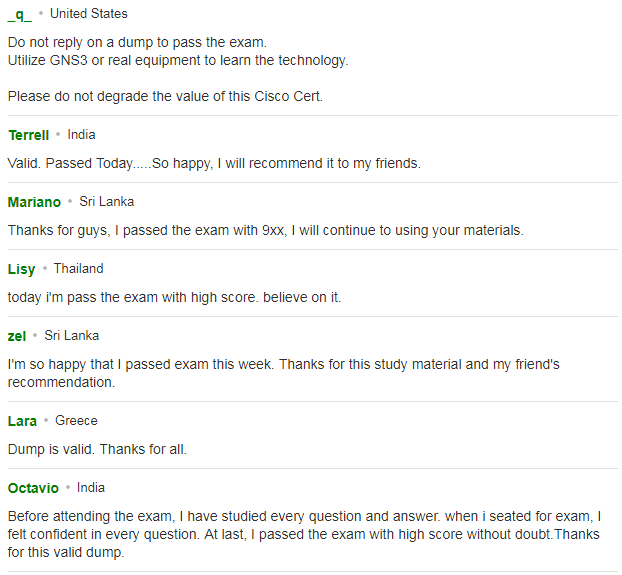
Task: Click the 'Dump is valid' comment text
Action: (97, 450)
